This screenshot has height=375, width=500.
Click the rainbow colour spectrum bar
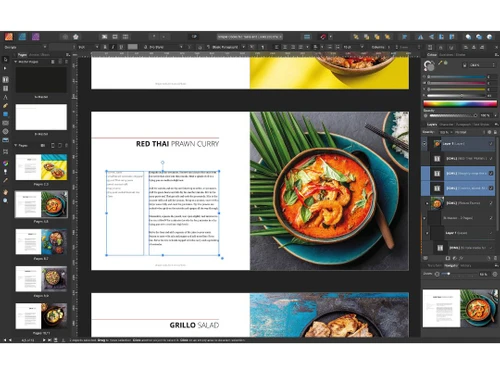(x=460, y=104)
